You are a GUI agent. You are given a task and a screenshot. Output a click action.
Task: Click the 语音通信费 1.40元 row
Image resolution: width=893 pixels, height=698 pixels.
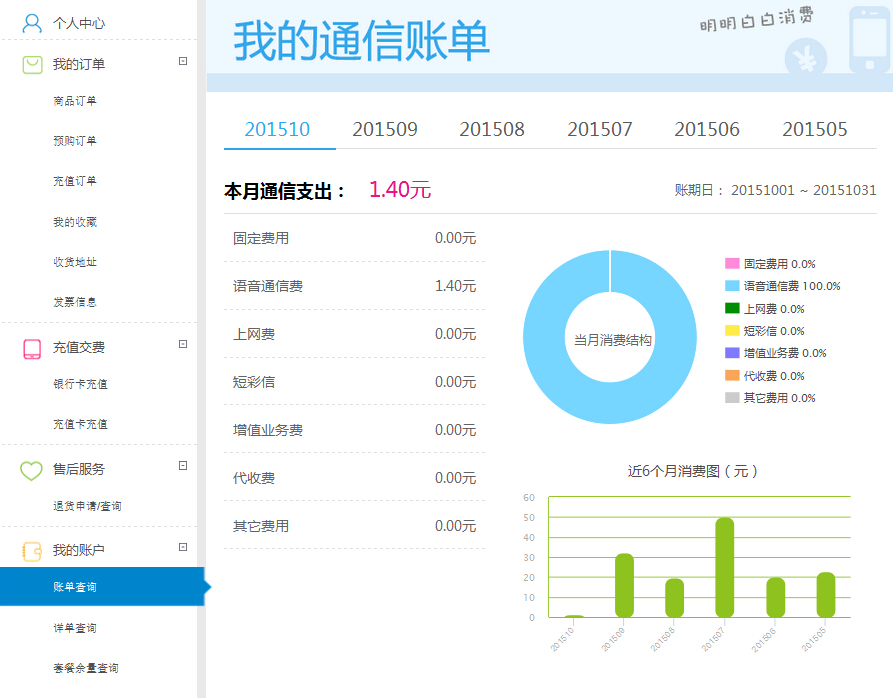tap(354, 286)
